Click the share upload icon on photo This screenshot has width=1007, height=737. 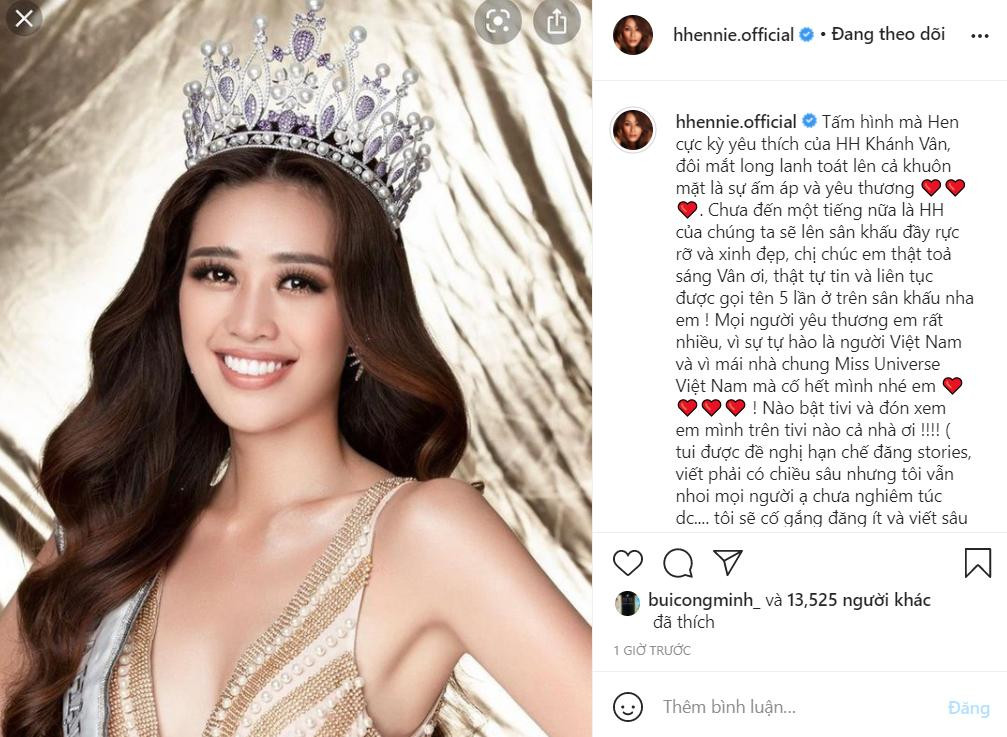(557, 21)
